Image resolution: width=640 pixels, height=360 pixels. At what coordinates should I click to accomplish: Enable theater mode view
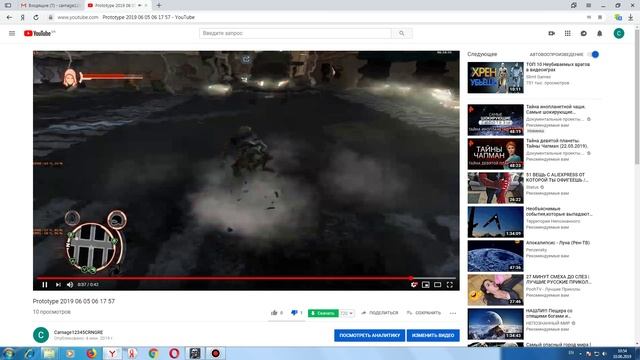438,284
